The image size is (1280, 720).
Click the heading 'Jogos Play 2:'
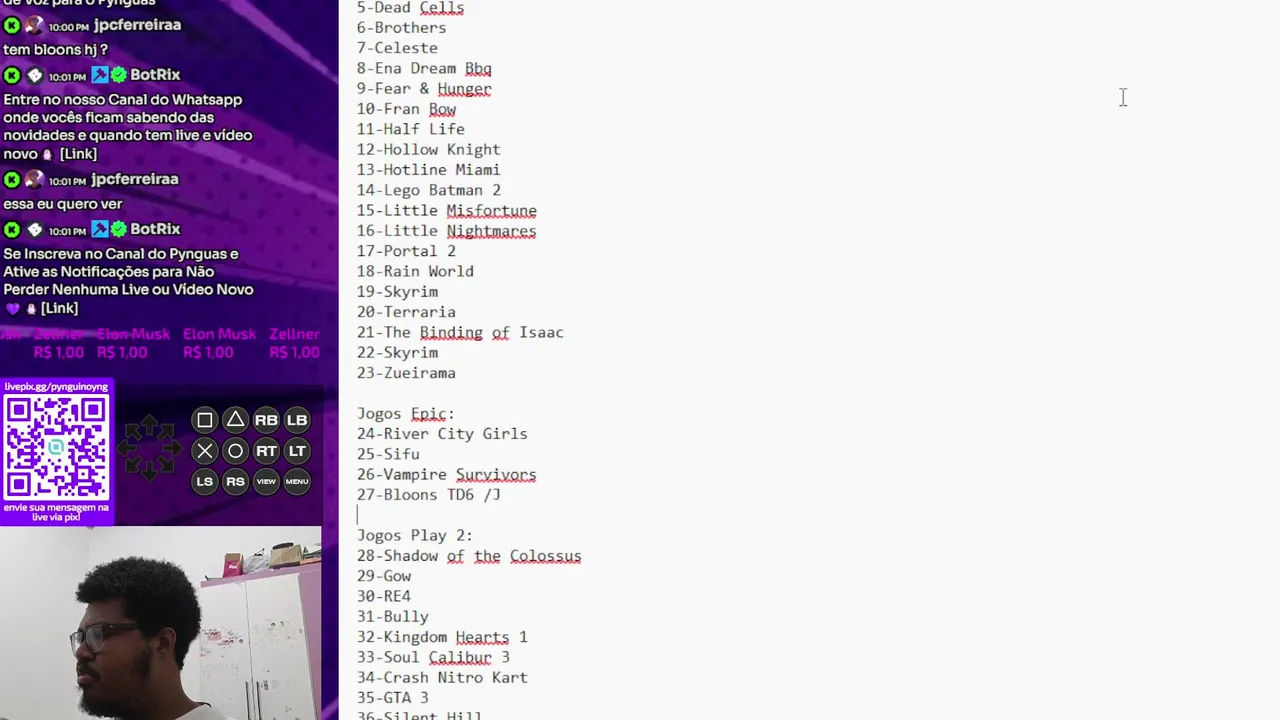(x=415, y=535)
